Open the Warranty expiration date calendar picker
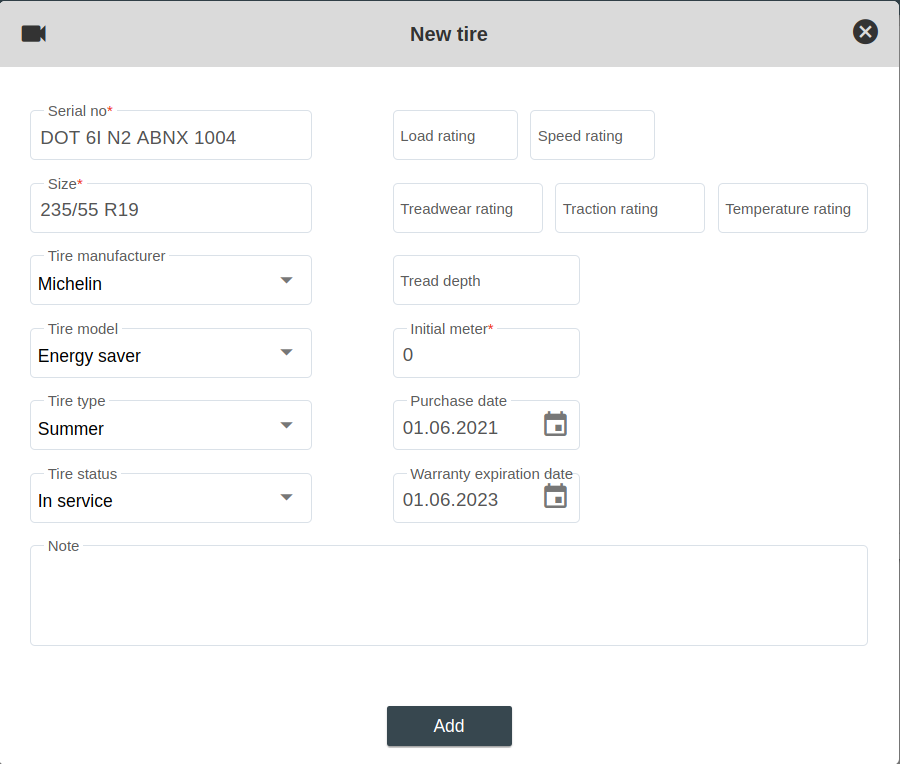Viewport: 900px width, 764px height. point(555,497)
